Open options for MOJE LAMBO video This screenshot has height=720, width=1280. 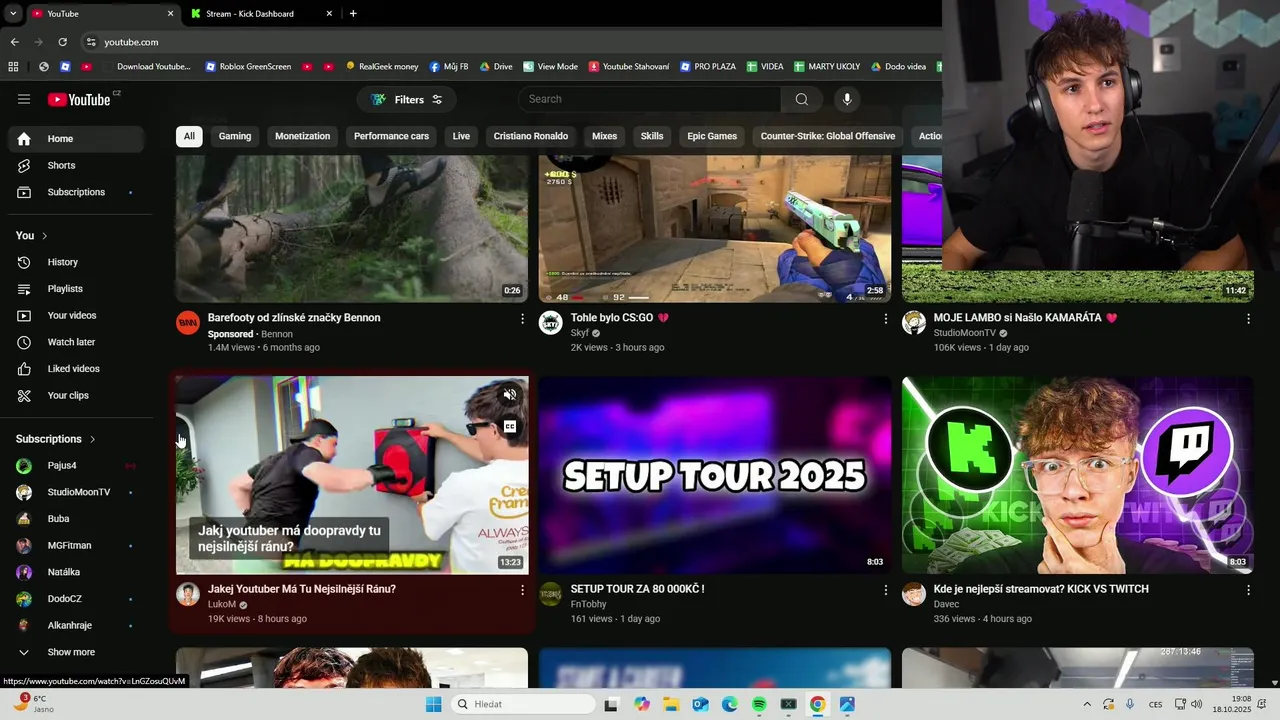pyautogui.click(x=1248, y=318)
